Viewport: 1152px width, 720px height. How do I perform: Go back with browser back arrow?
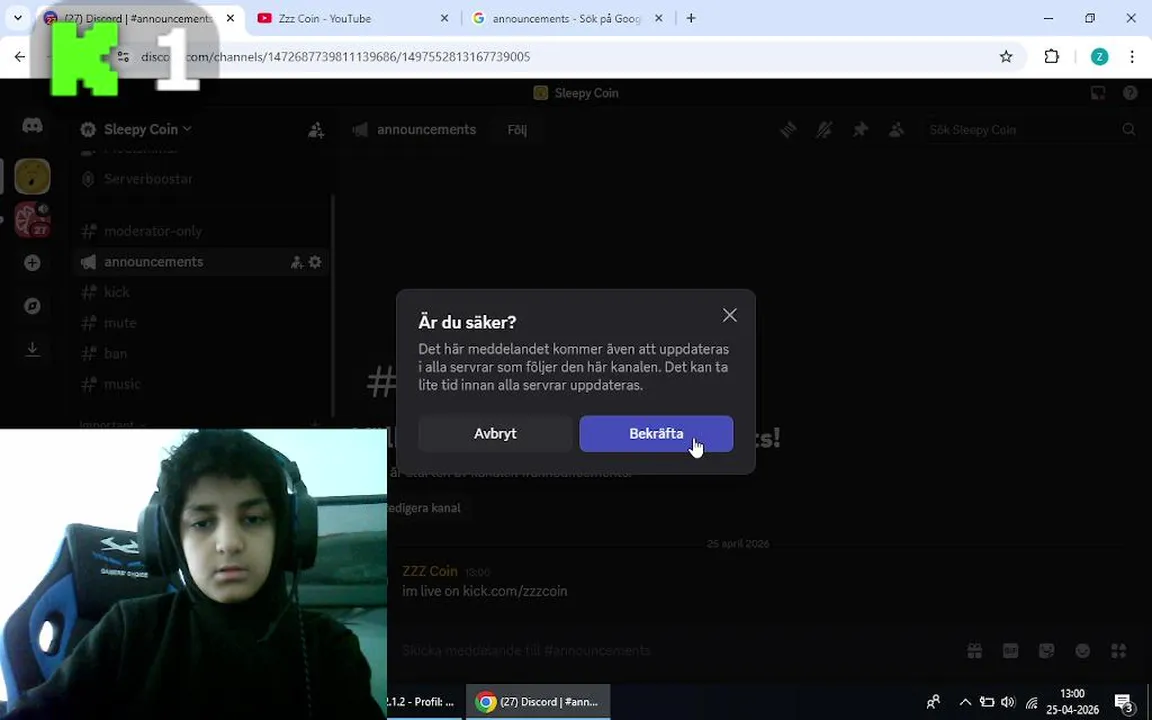20,57
